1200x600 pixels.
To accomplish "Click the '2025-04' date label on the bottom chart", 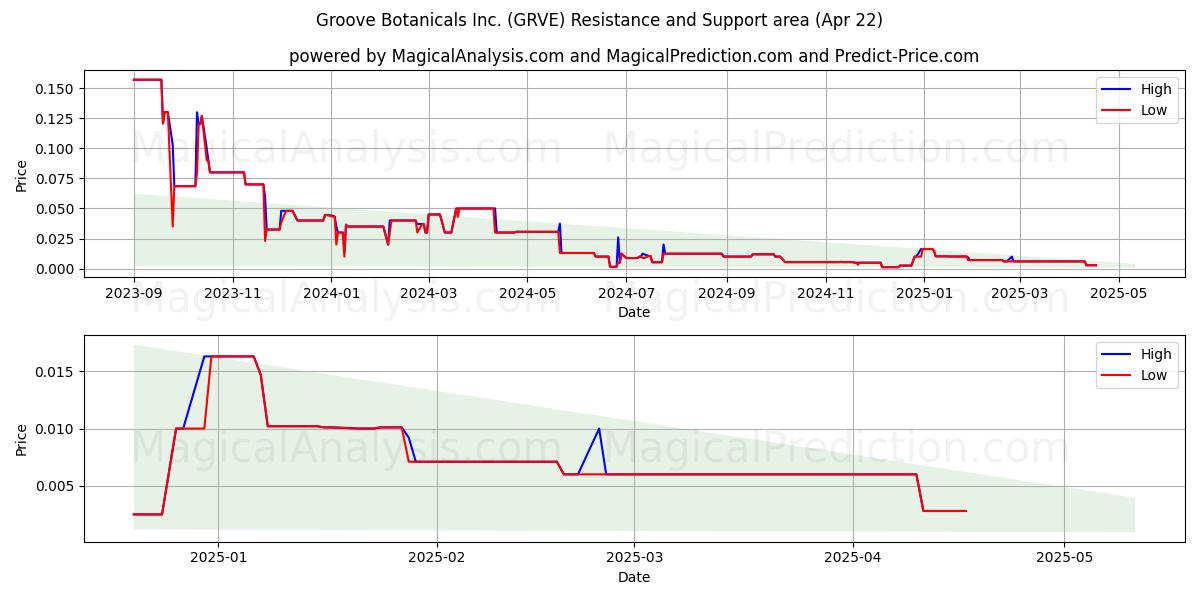I will (x=853, y=558).
